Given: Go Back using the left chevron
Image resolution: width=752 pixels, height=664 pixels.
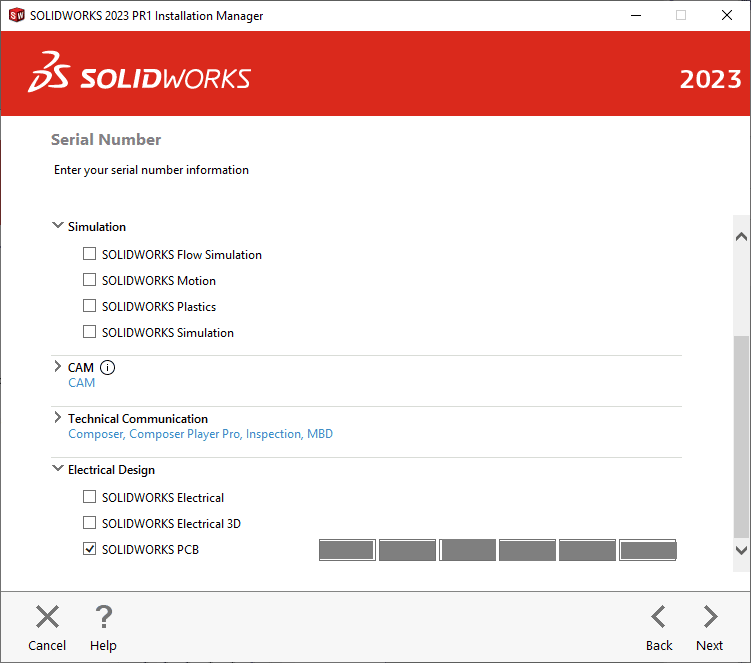Looking at the screenshot, I should click(x=658, y=617).
